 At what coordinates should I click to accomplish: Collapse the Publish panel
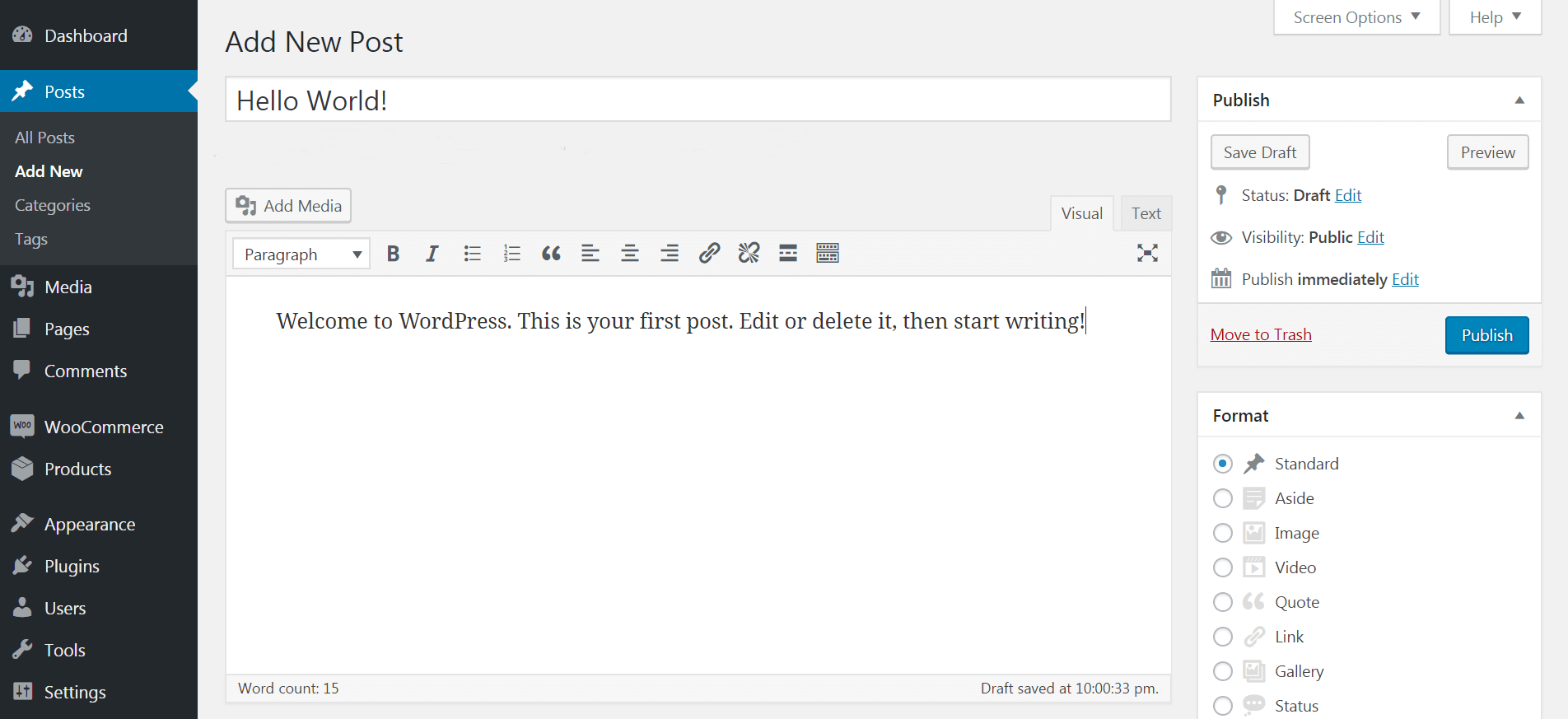[x=1519, y=100]
